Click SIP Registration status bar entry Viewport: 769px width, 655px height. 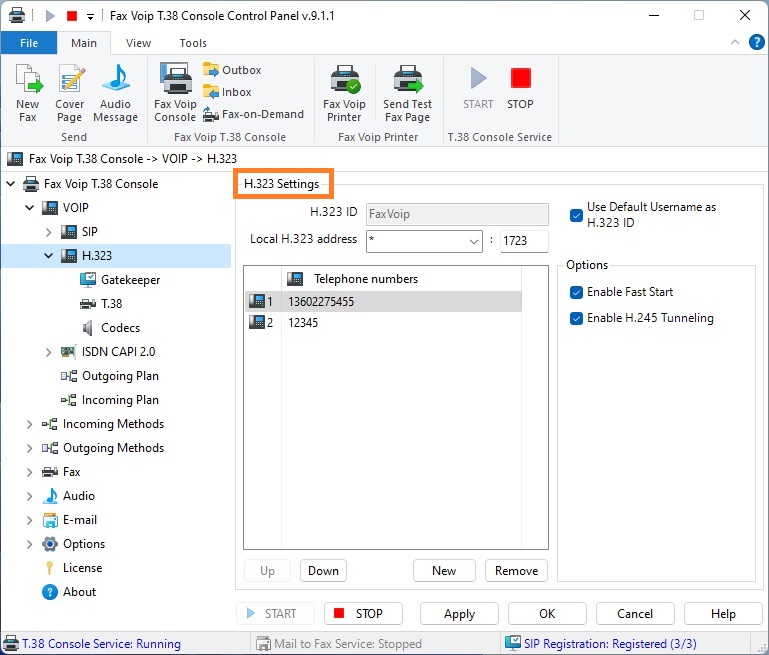601,644
